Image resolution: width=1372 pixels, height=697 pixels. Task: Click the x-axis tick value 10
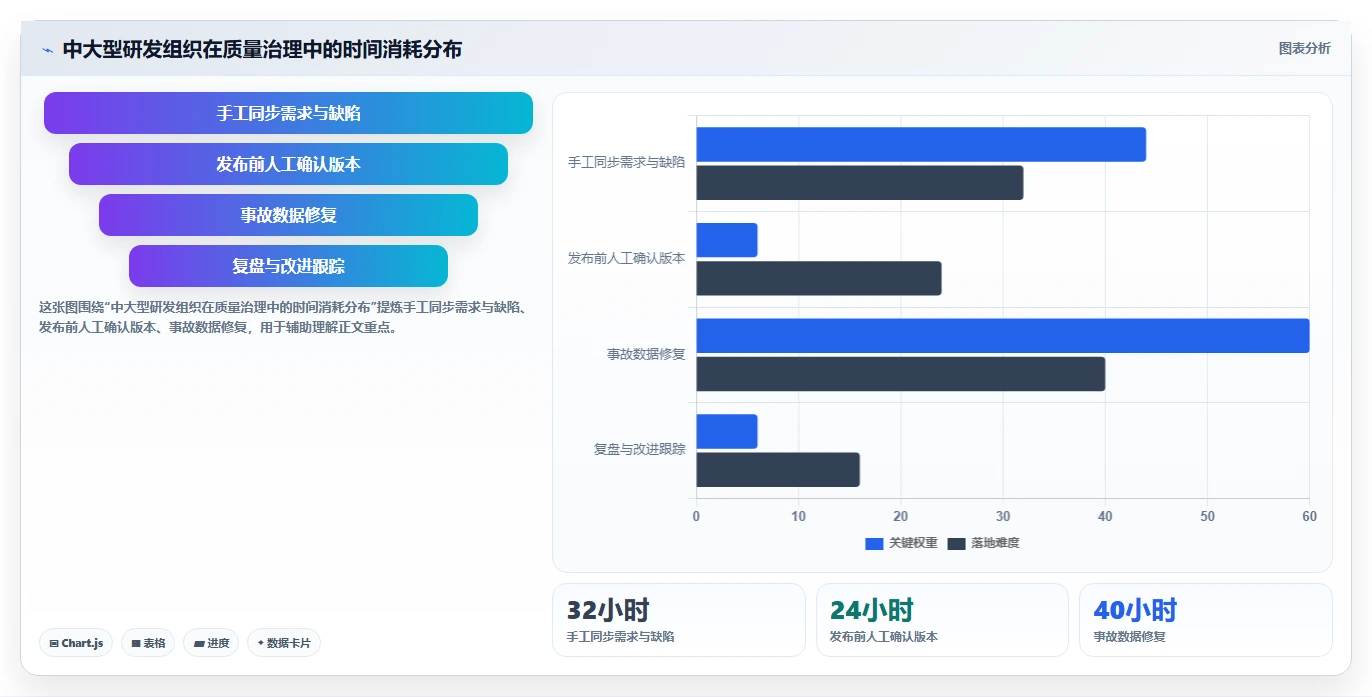(x=798, y=516)
